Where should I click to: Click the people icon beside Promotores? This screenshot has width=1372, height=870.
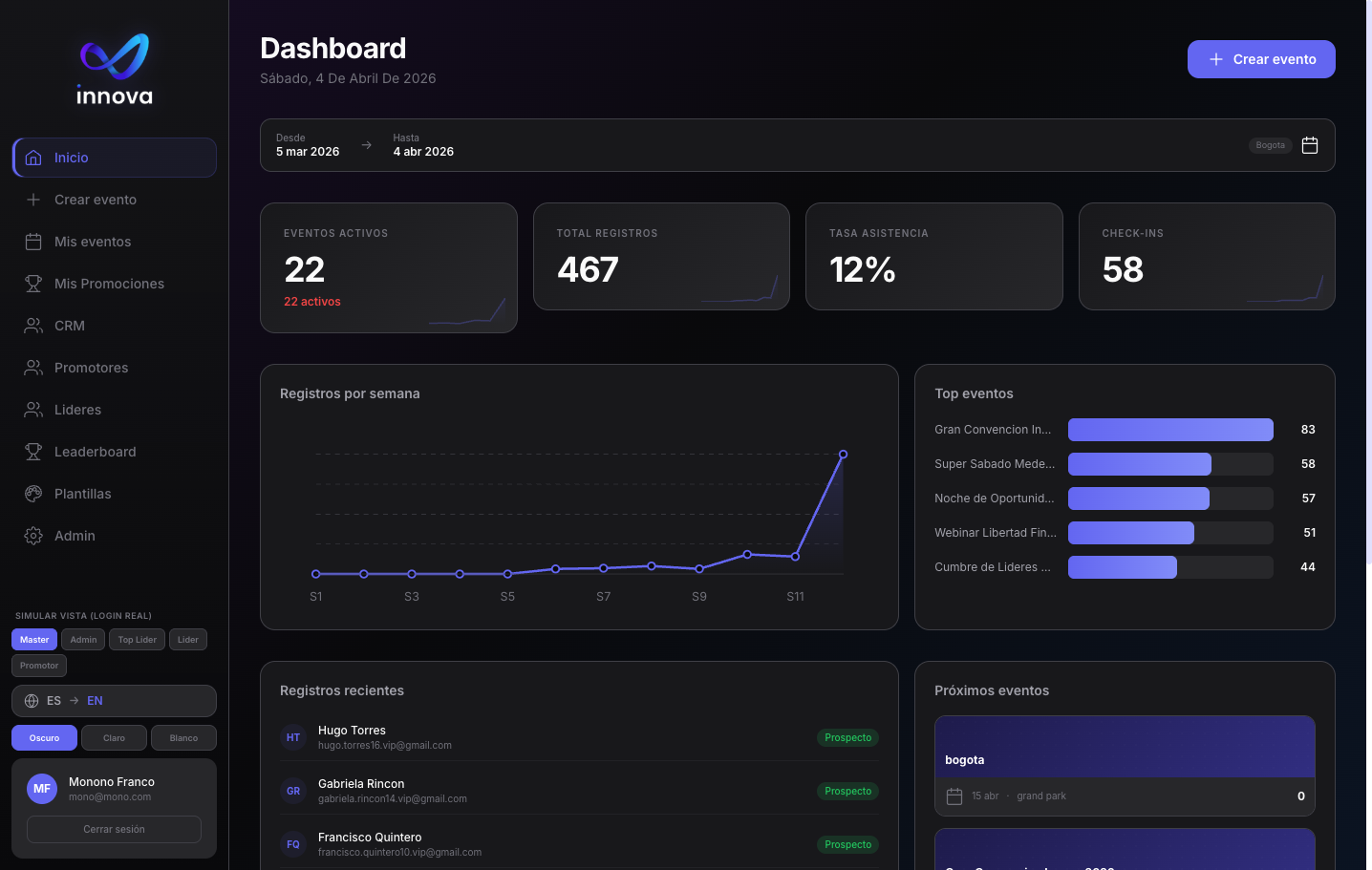pyautogui.click(x=33, y=368)
